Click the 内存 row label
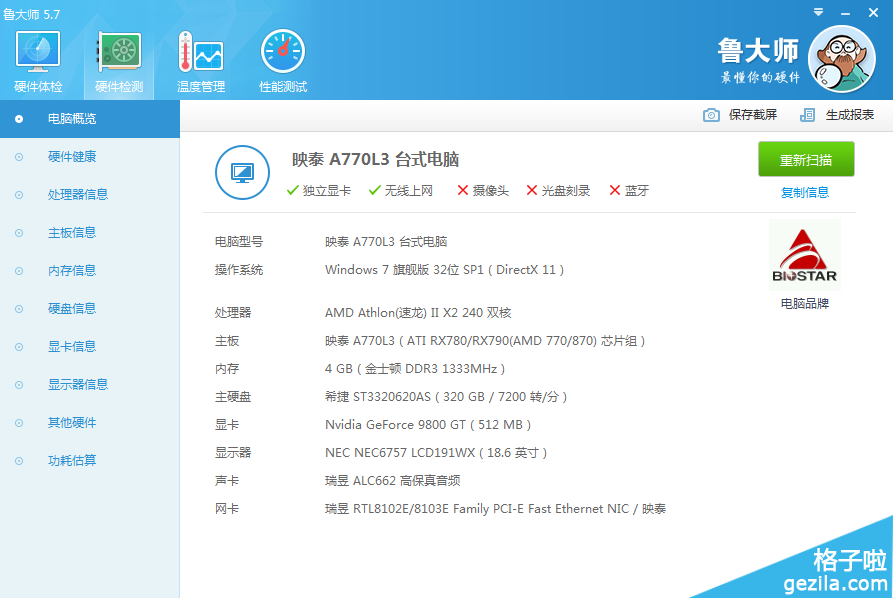 click(227, 369)
